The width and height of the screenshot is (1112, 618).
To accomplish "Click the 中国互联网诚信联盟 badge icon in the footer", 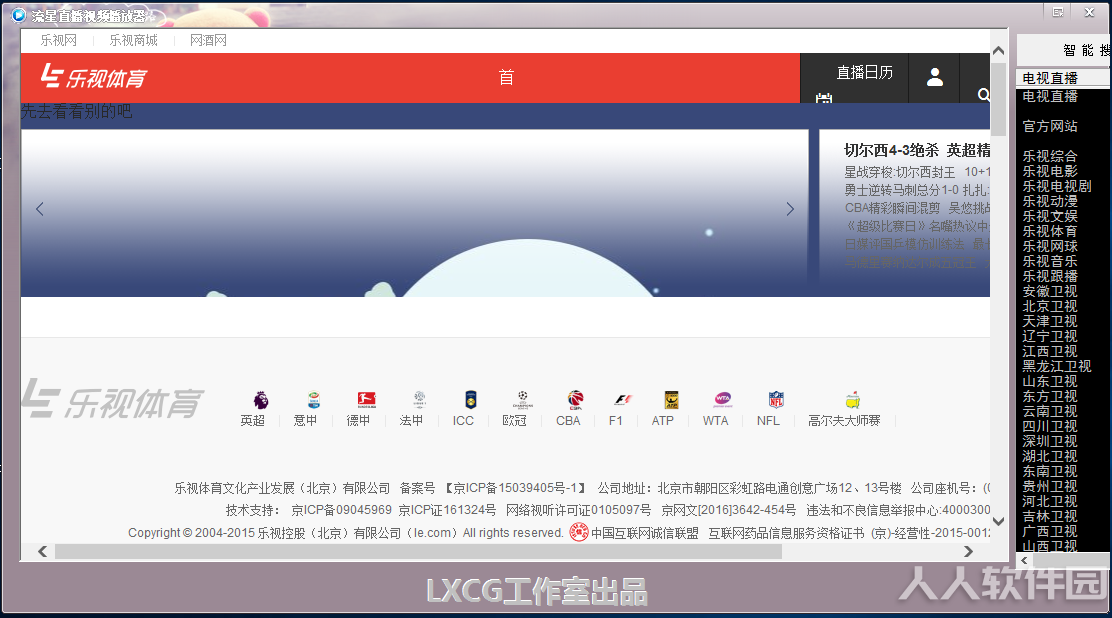I will [x=579, y=532].
